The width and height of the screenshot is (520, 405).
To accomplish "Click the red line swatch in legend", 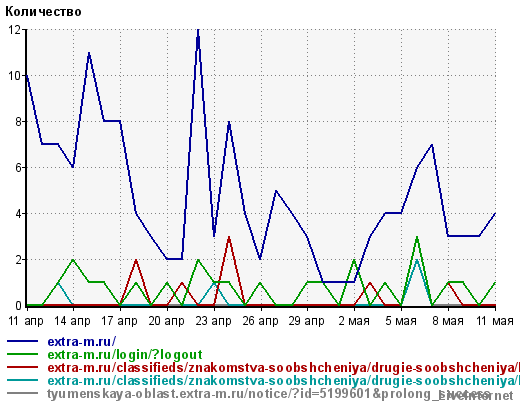I will tap(22, 367).
